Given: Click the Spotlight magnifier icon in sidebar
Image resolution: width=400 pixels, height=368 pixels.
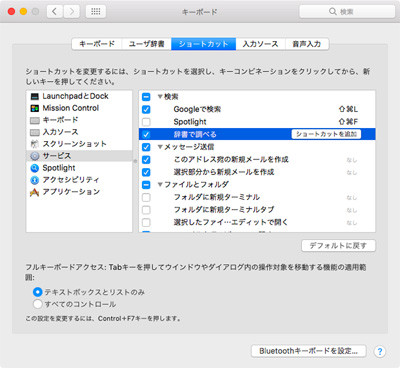Looking at the screenshot, I should point(35,168).
